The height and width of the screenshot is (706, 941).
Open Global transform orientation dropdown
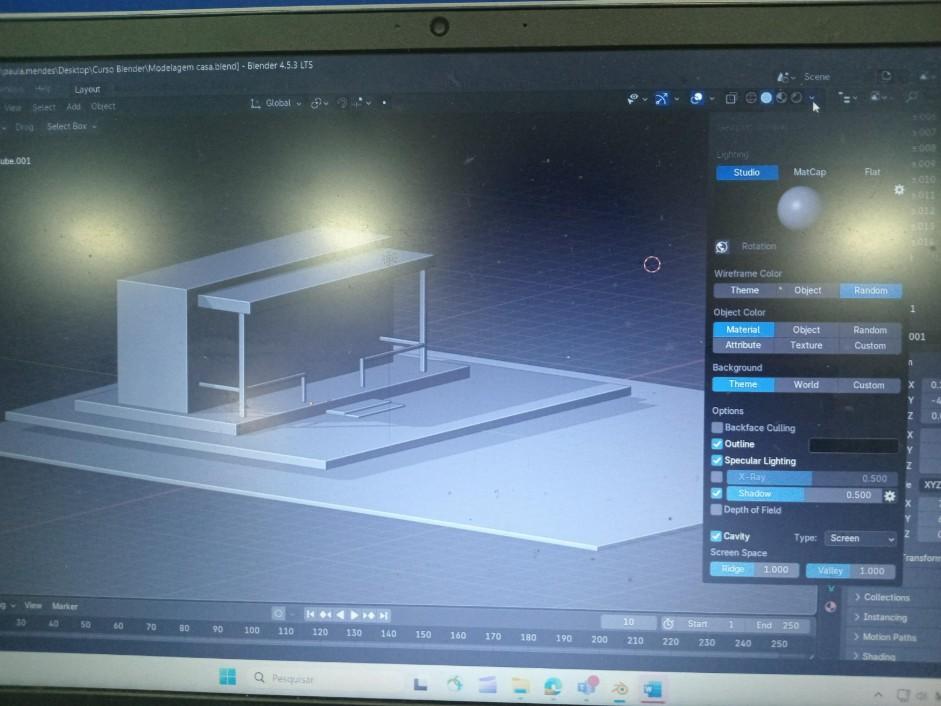pyautogui.click(x=277, y=103)
